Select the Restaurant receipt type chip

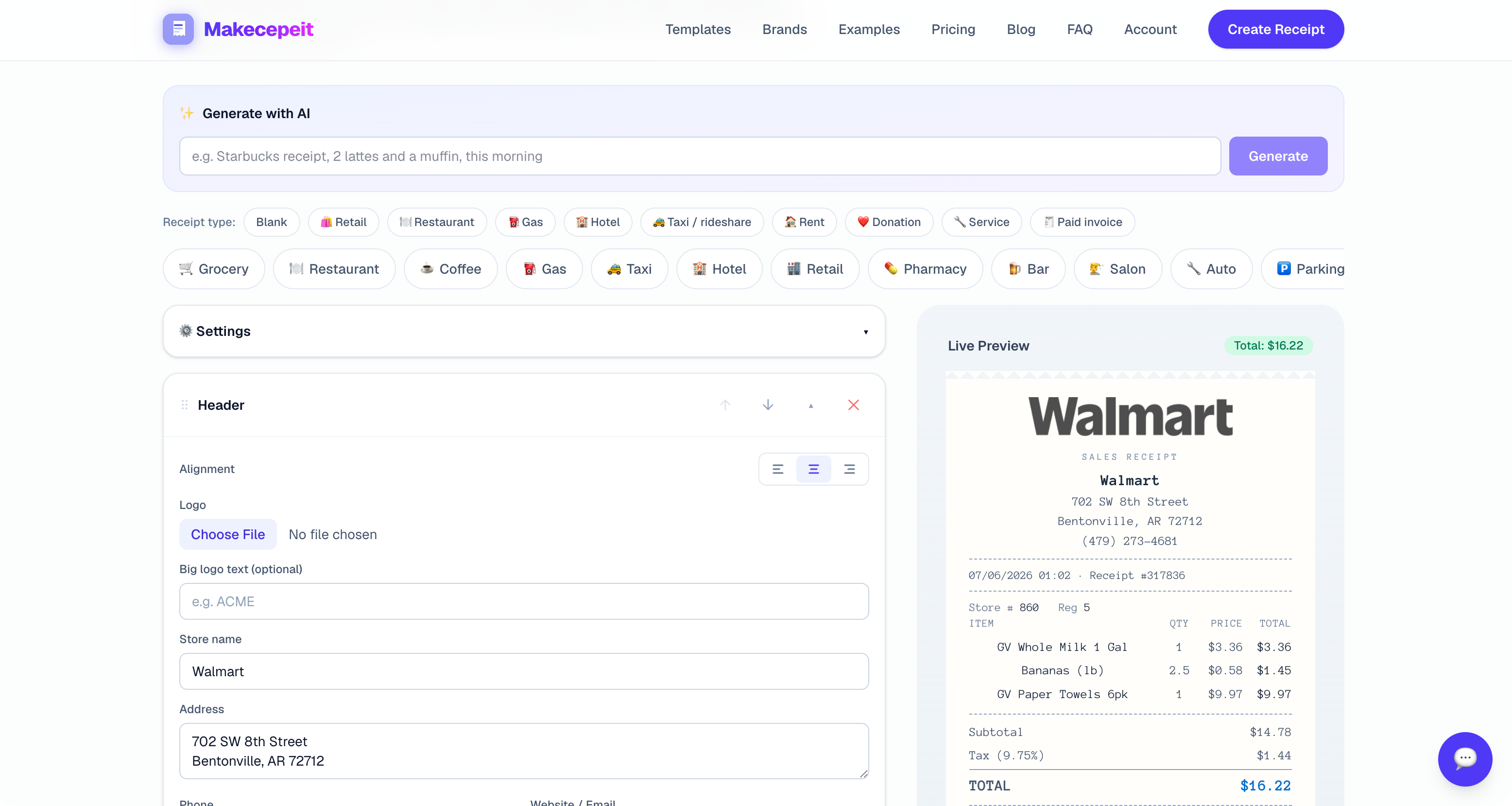[437, 222]
